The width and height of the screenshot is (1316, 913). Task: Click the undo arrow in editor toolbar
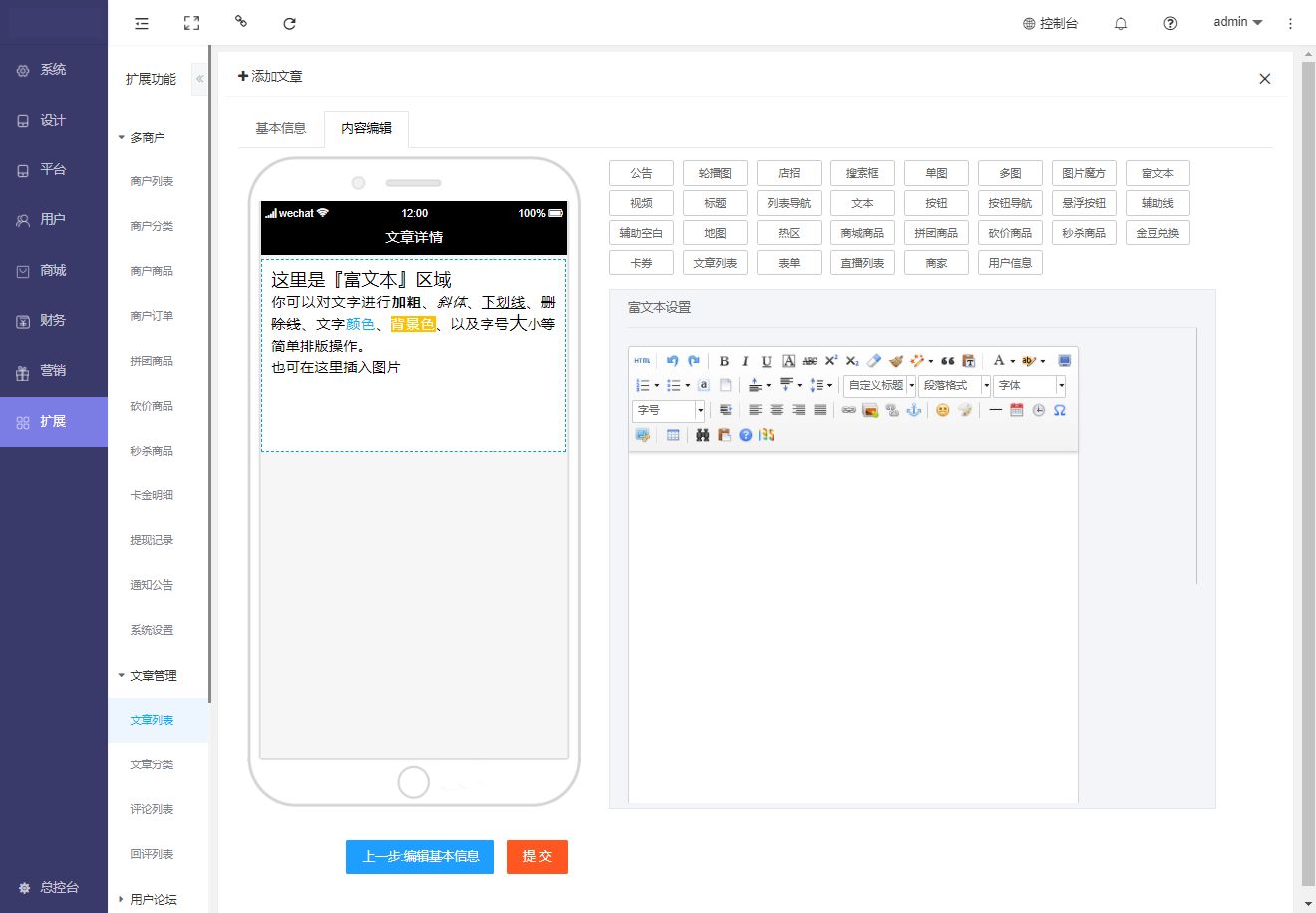pos(673,361)
